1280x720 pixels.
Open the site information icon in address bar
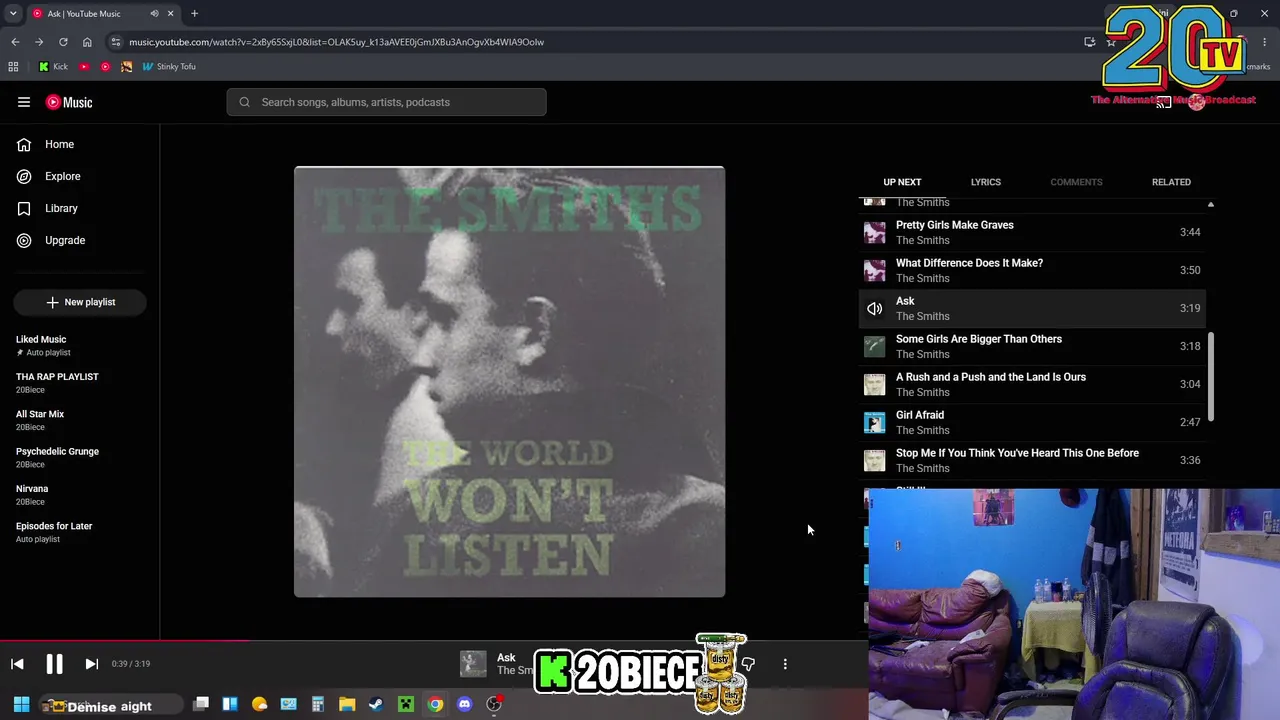pyautogui.click(x=115, y=42)
